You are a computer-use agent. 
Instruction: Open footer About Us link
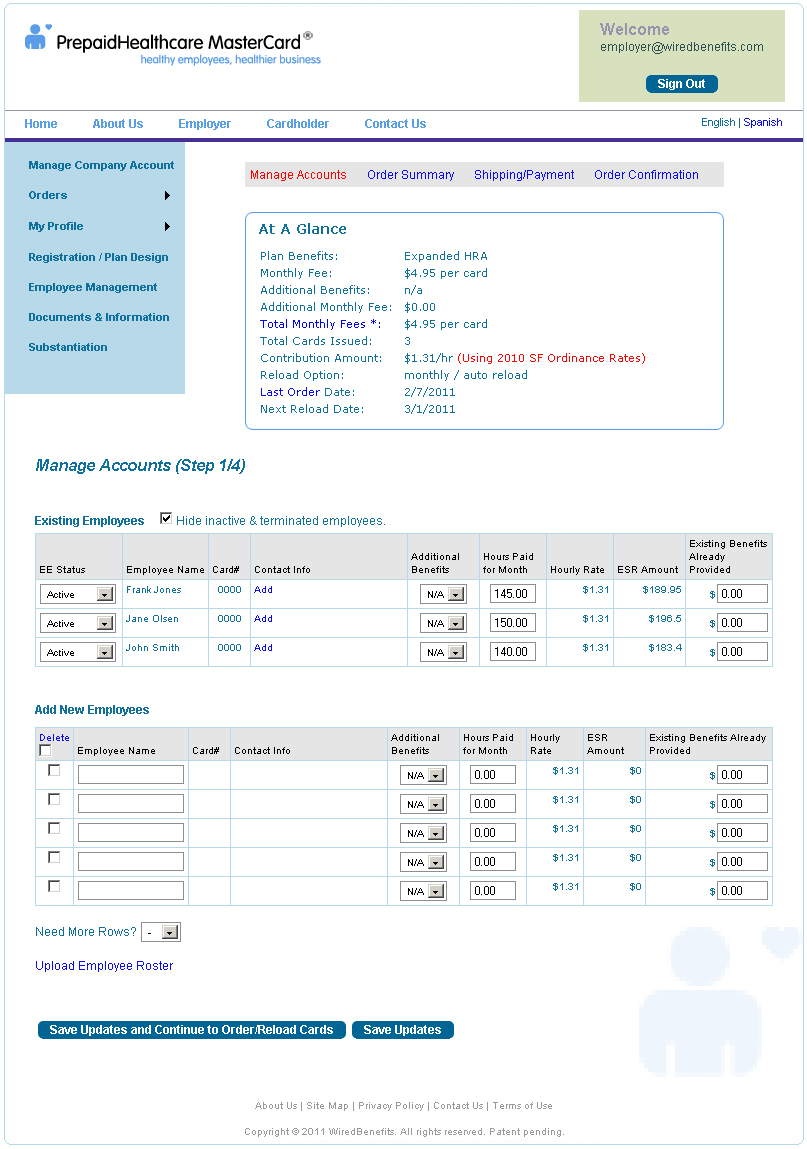[276, 1106]
